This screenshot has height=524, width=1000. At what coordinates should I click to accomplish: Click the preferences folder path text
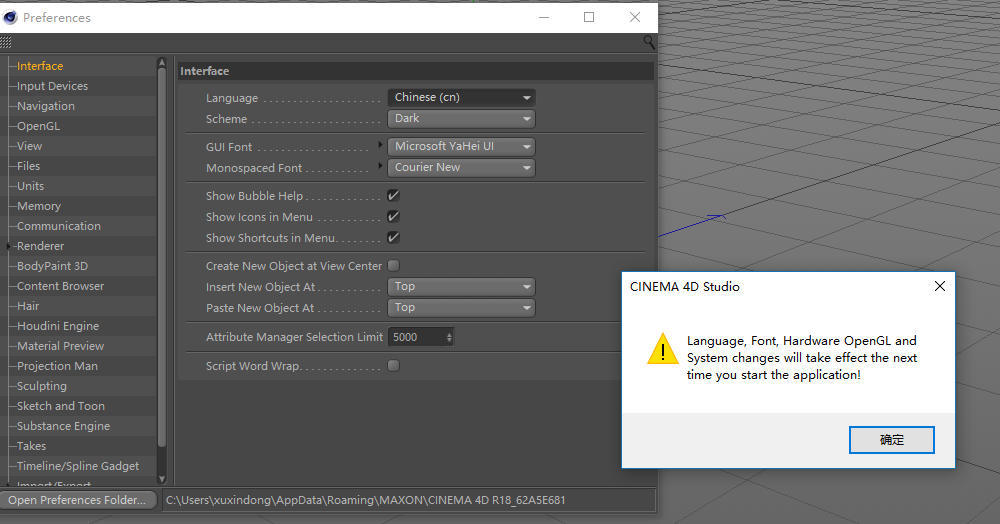(365, 500)
